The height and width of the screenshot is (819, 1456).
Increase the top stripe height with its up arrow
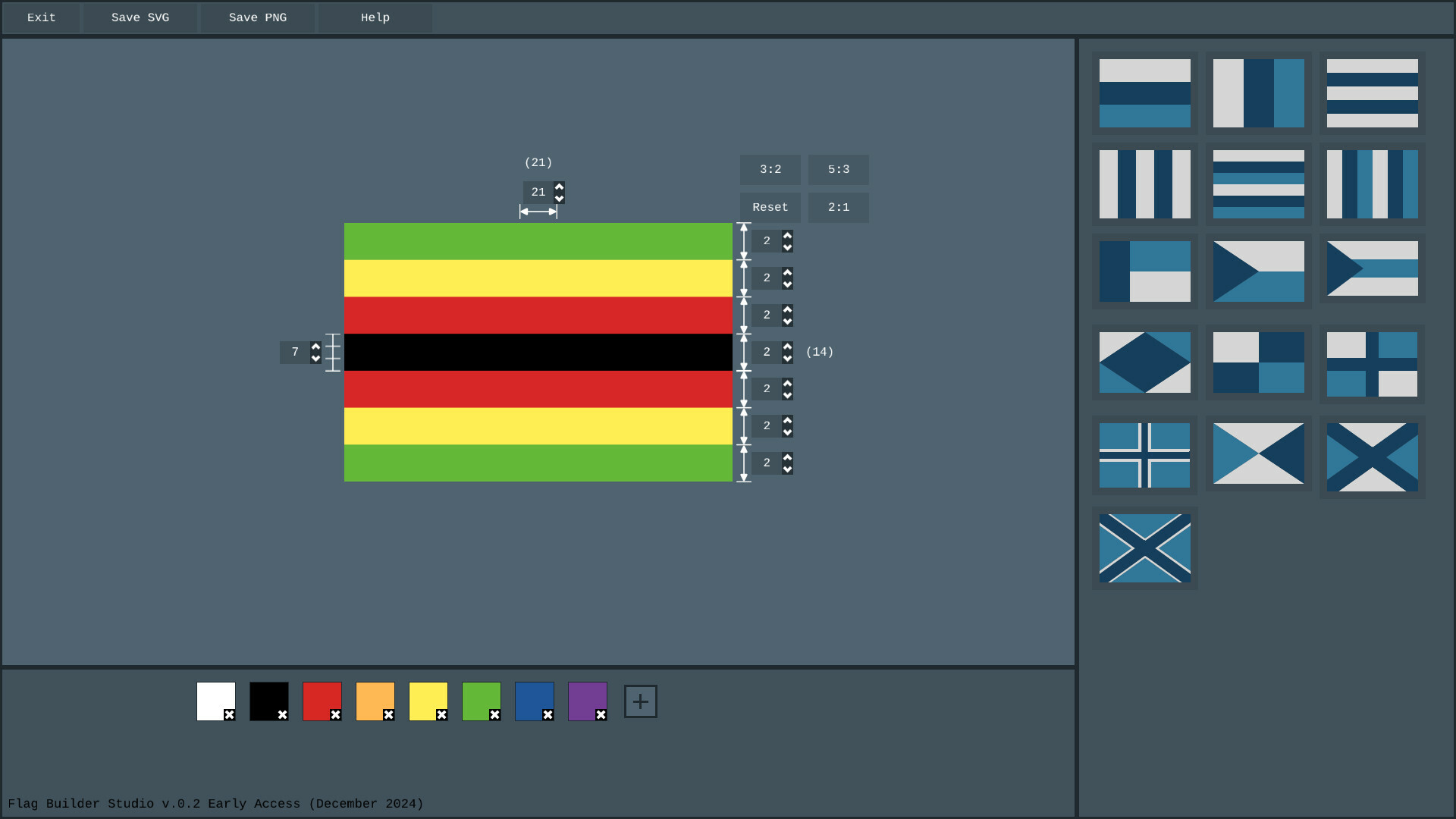pyautogui.click(x=786, y=236)
